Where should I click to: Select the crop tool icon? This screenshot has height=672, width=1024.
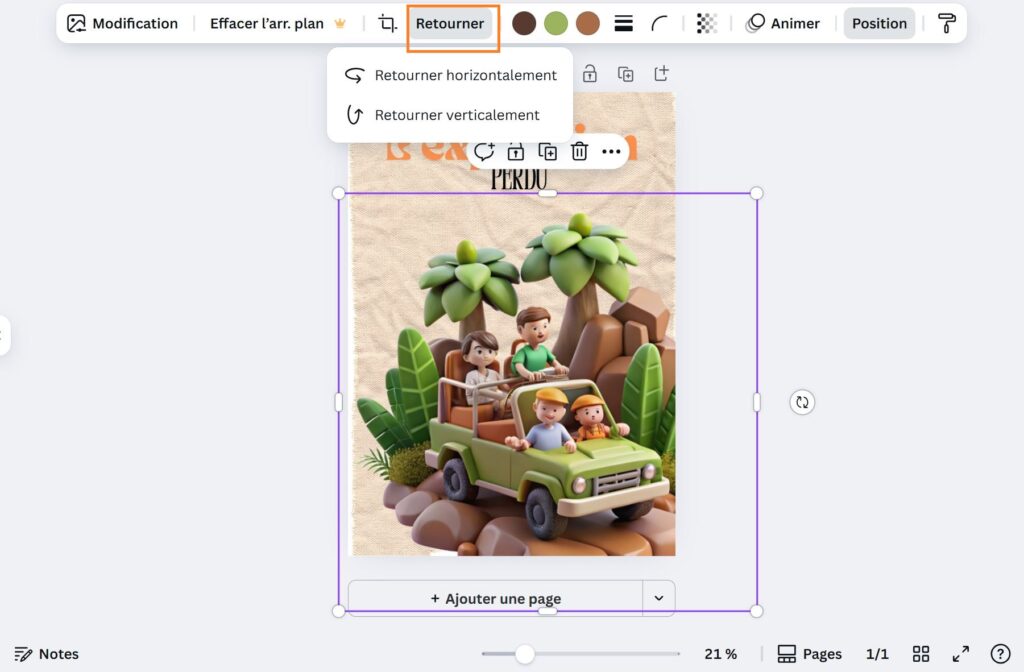coord(387,24)
